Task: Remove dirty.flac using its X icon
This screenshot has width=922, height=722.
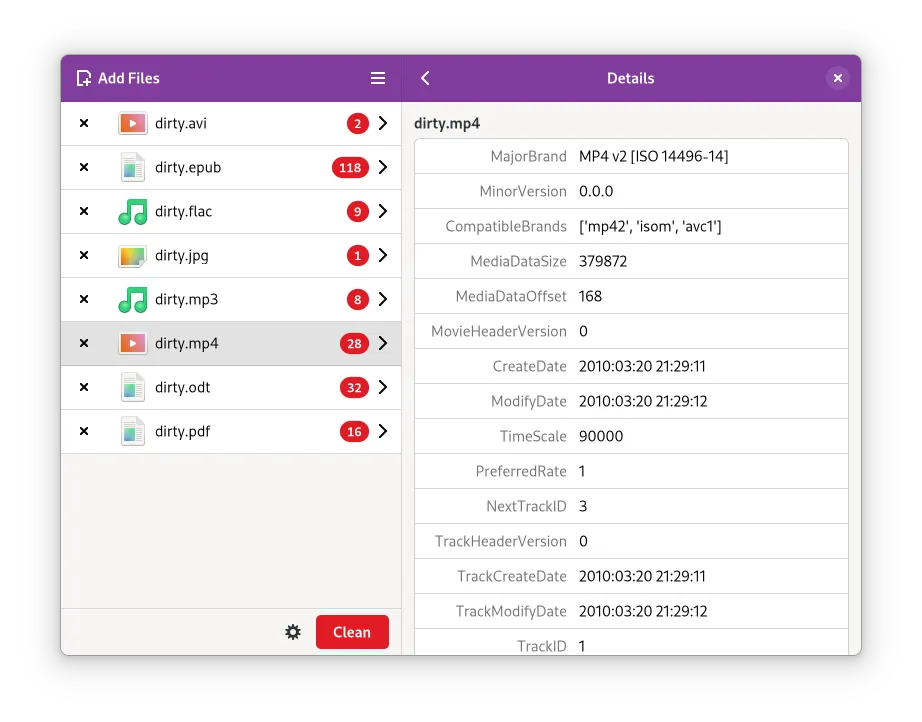Action: click(84, 212)
